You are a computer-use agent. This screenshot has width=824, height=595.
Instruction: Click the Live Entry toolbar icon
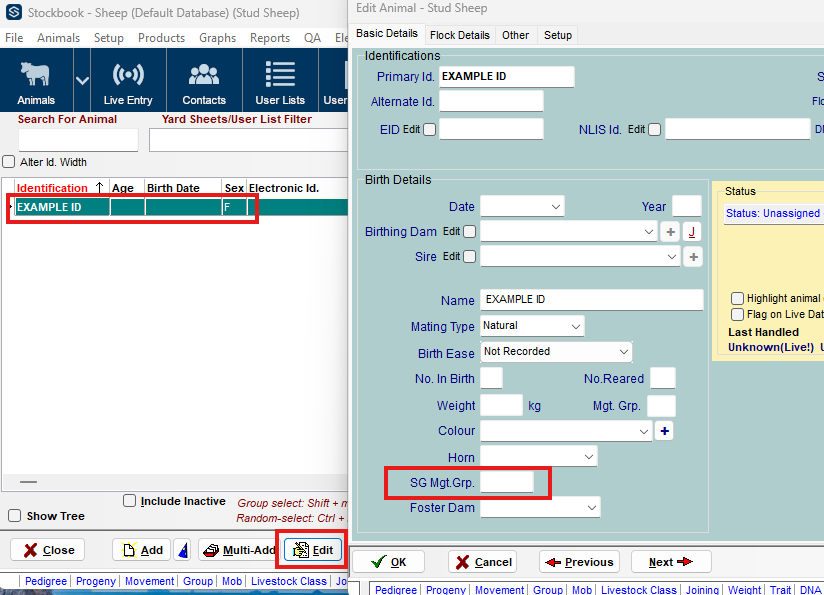128,82
